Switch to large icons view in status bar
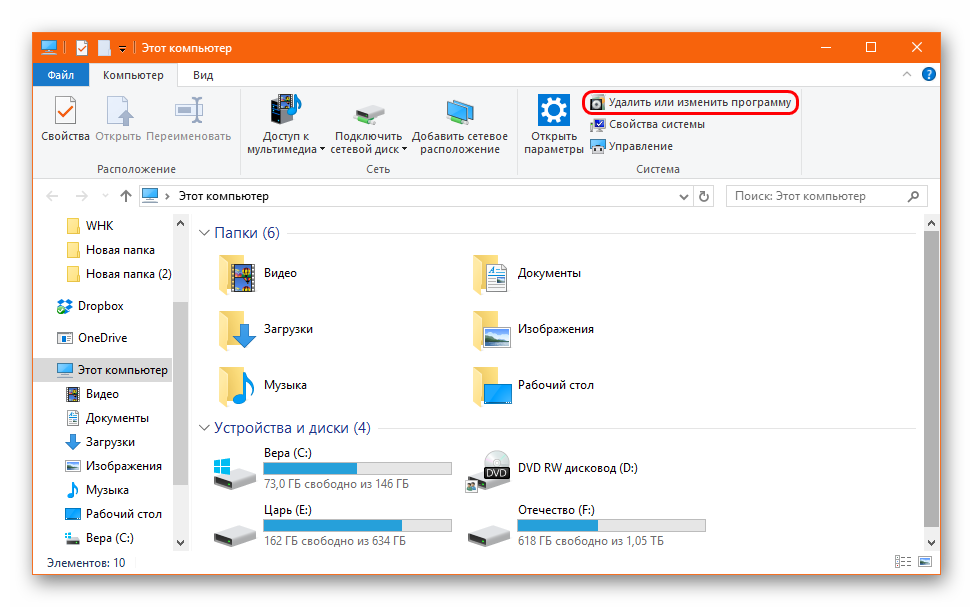 (925, 563)
